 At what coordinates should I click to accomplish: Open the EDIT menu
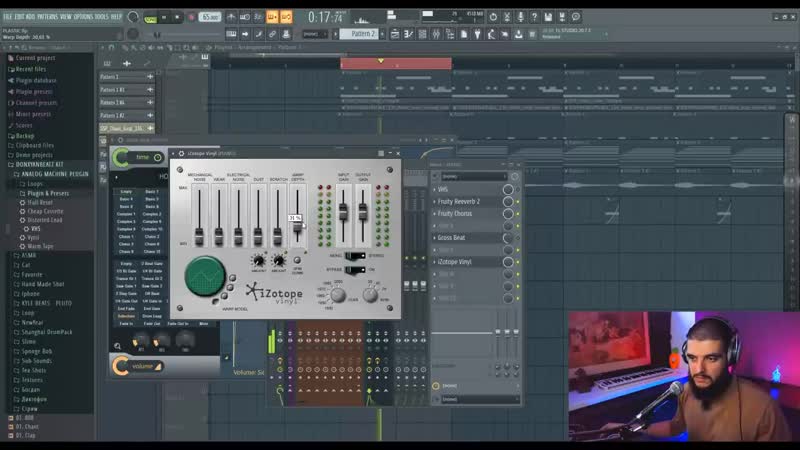[19, 17]
